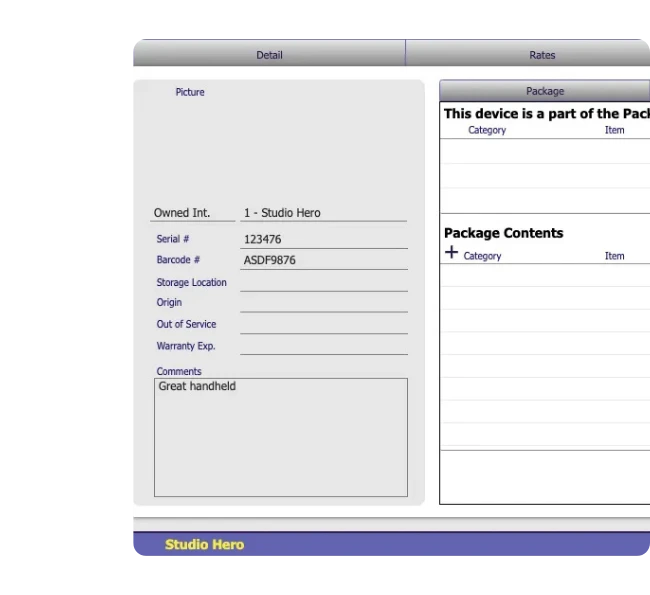Click the Origin input field
Viewport: 650px width, 595px height.
pos(324,303)
